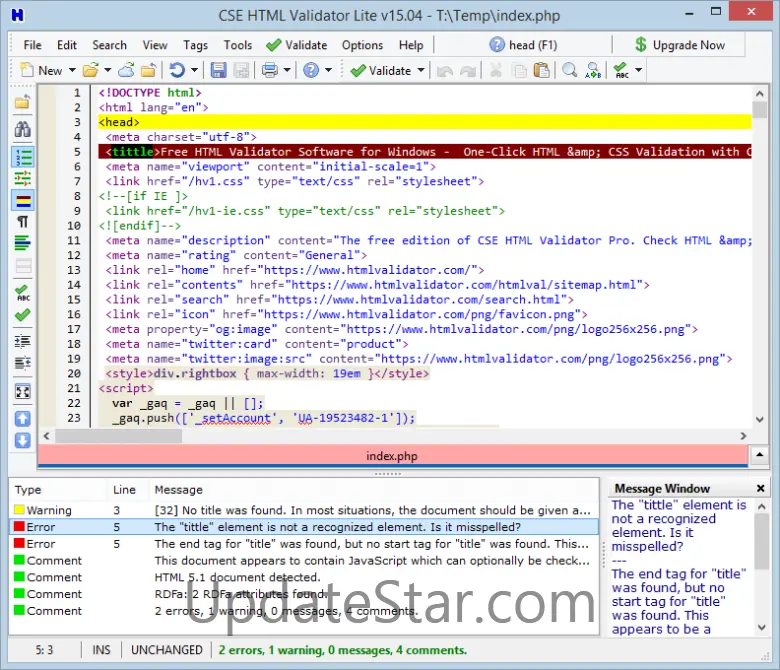Click the Type column header
This screenshot has height=670, width=780.
click(x=58, y=490)
